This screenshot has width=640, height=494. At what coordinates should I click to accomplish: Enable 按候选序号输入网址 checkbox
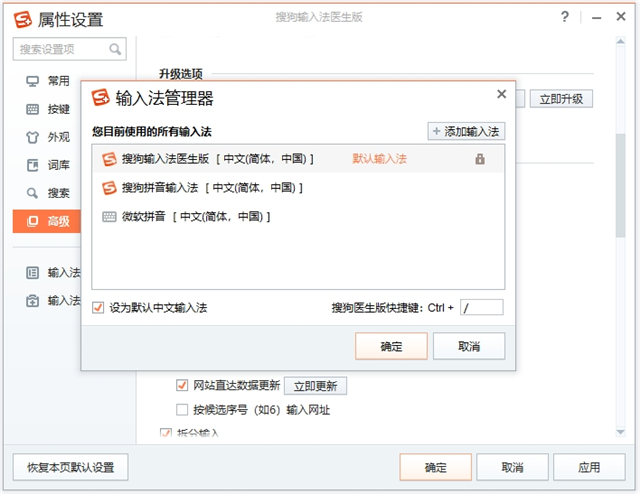182,409
